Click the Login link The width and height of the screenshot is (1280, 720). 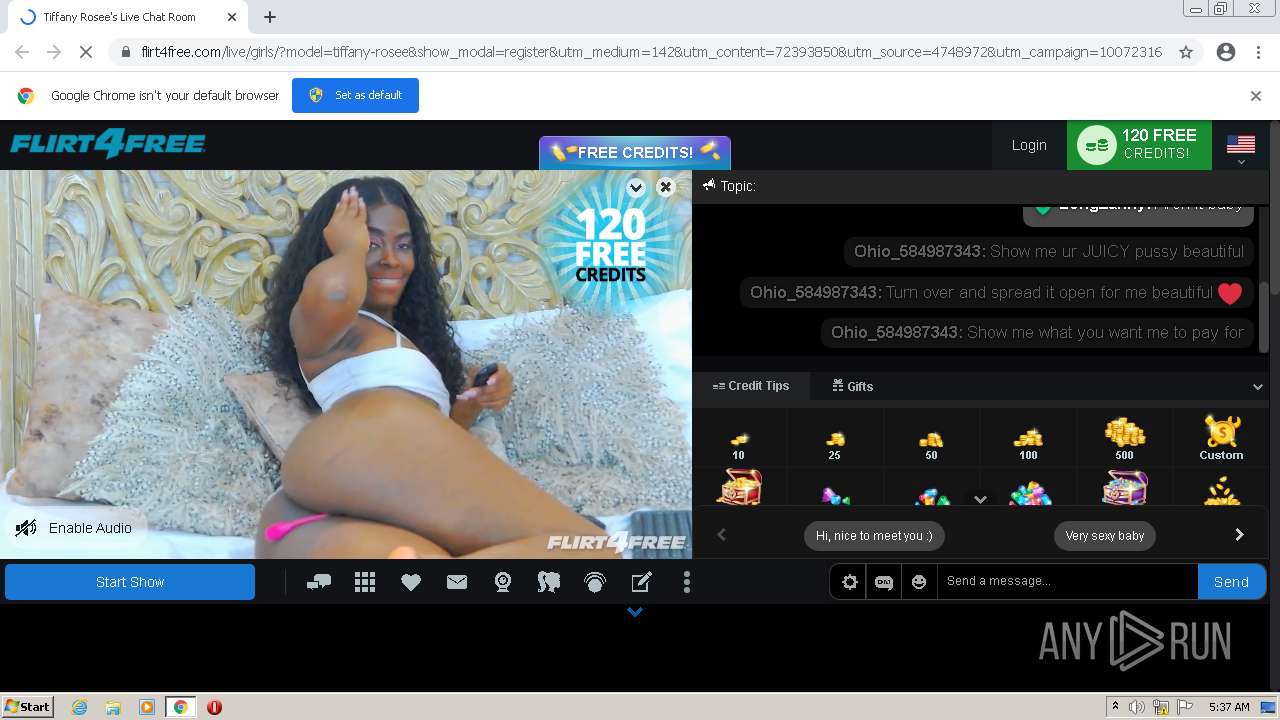[1029, 145]
